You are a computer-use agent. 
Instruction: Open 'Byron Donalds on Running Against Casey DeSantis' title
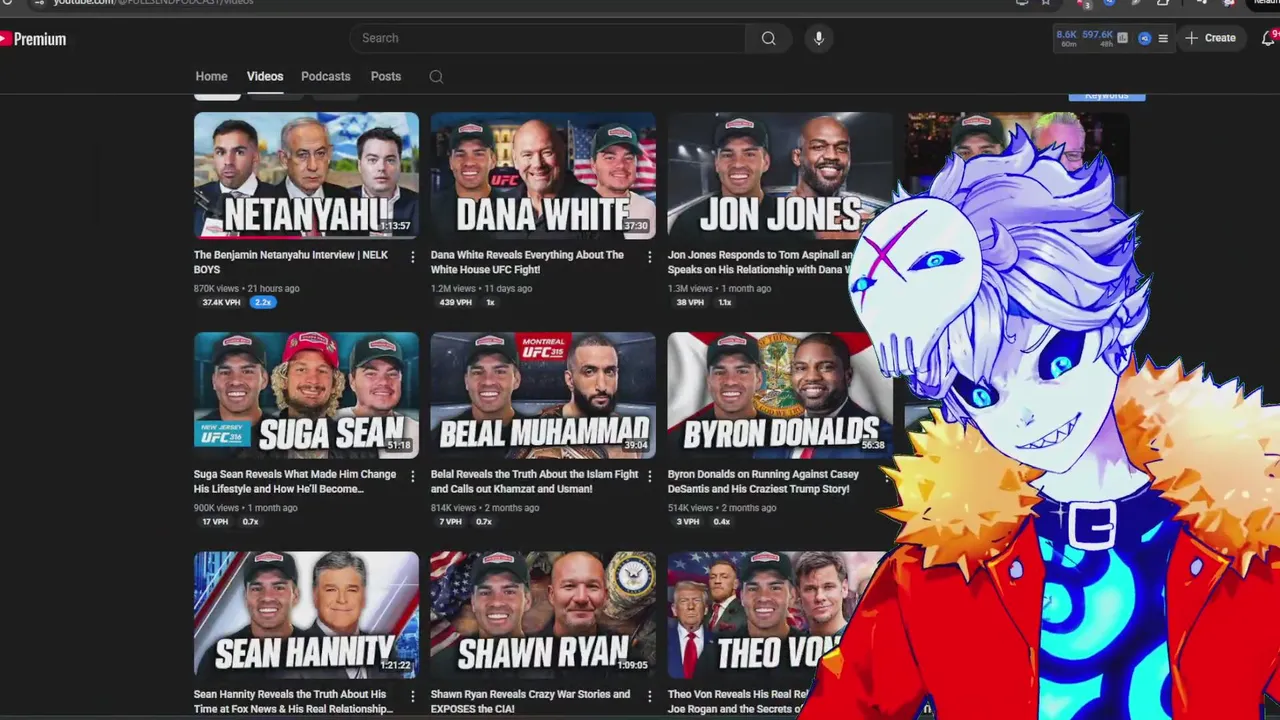coord(763,481)
